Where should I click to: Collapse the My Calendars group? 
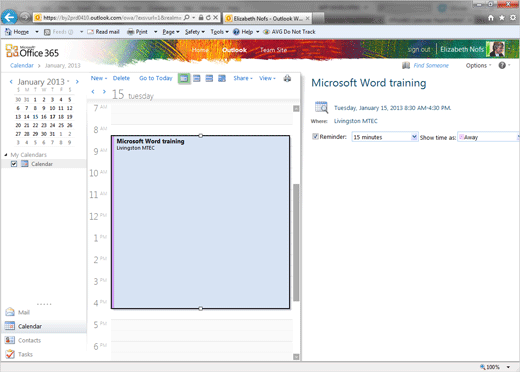point(6,155)
